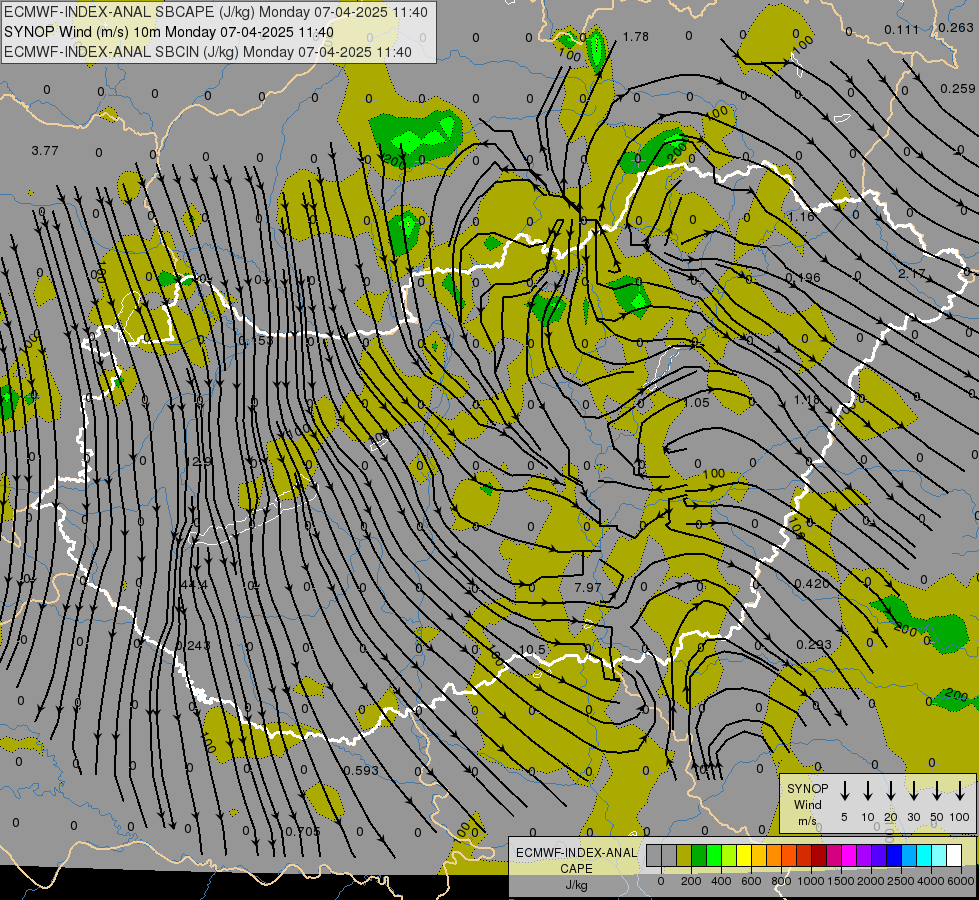
Task: Click the 50 m/s wind arrow in legend
Action: pyautogui.click(x=937, y=791)
